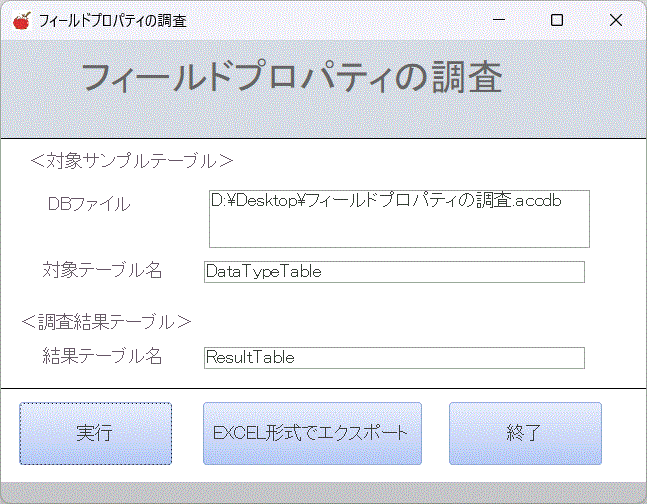Click the DBファイル path text box

click(399, 219)
